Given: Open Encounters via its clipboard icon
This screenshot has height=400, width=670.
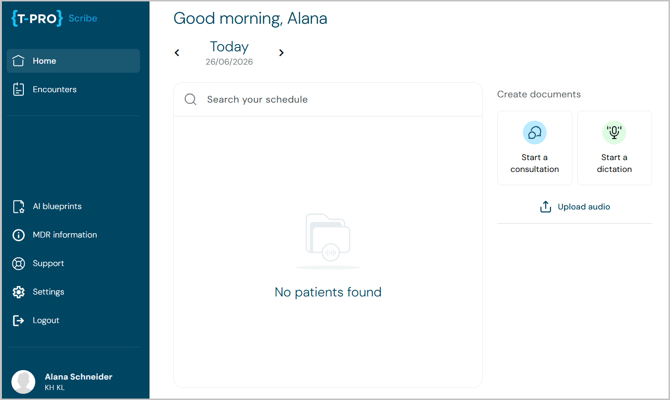Looking at the screenshot, I should point(18,89).
